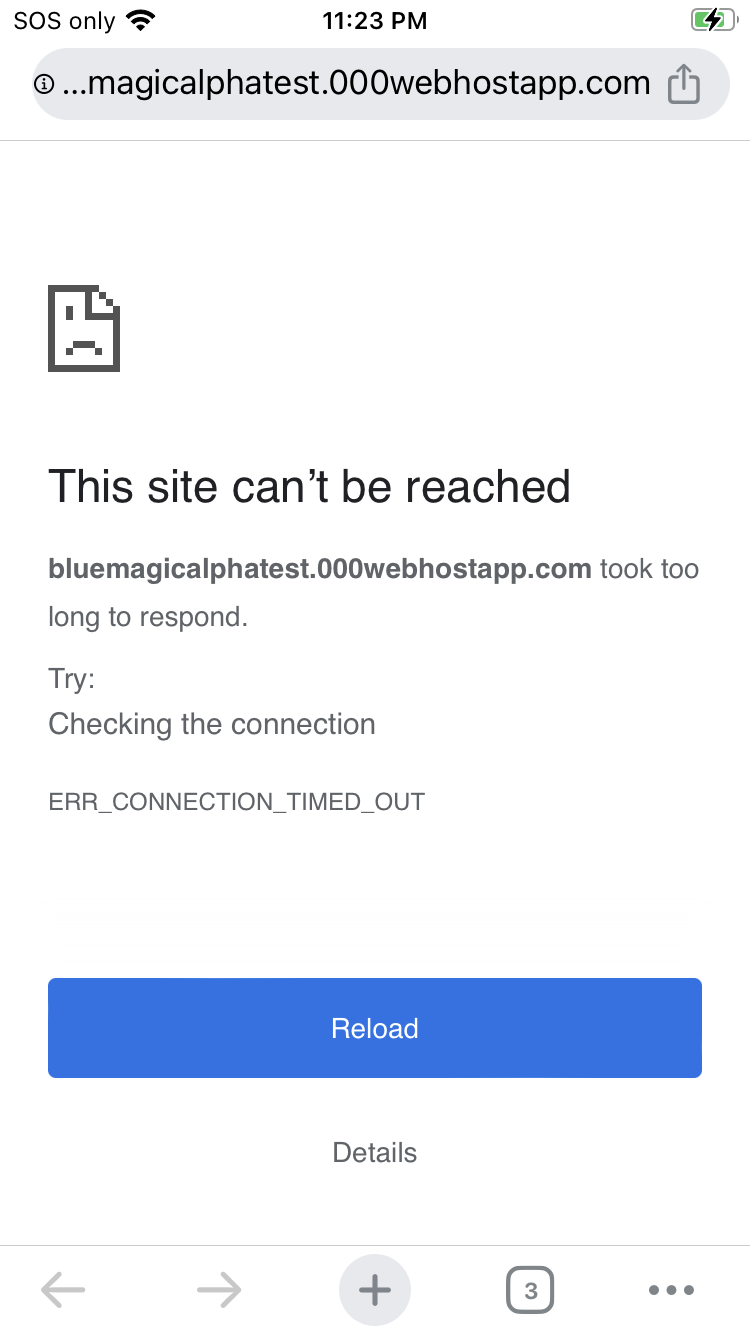The width and height of the screenshot is (750, 1334).
Task: Open a new tab with plus icon
Action: (x=375, y=1290)
